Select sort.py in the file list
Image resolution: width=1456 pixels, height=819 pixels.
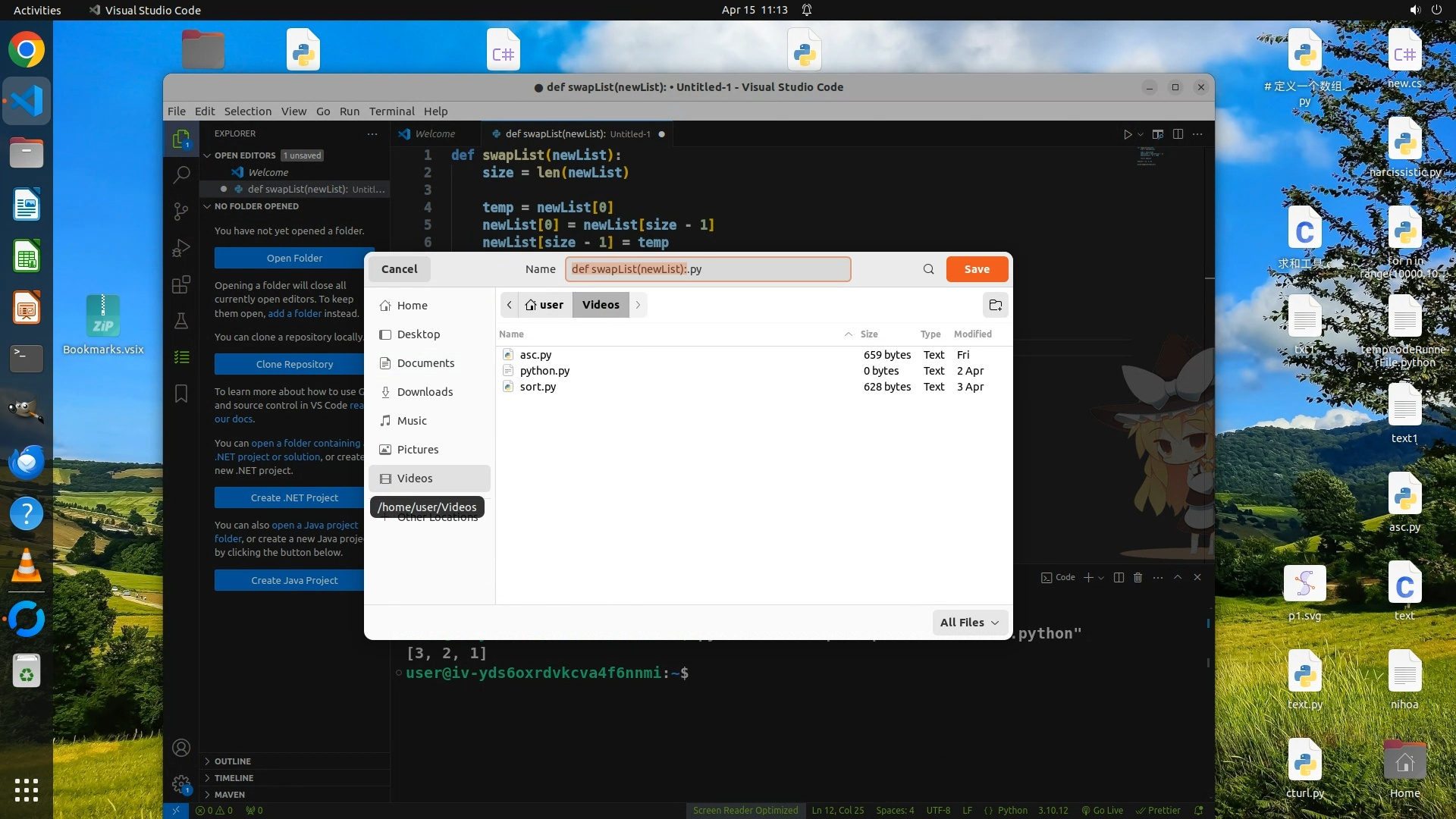pyautogui.click(x=538, y=387)
